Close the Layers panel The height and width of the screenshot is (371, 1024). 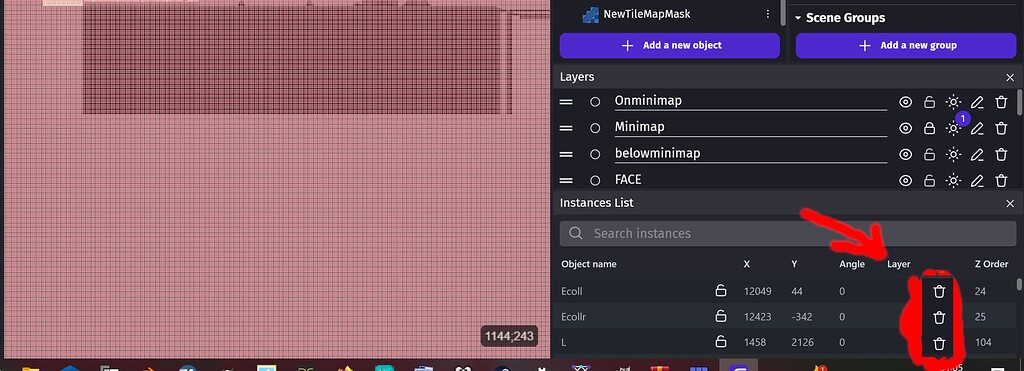(1010, 77)
